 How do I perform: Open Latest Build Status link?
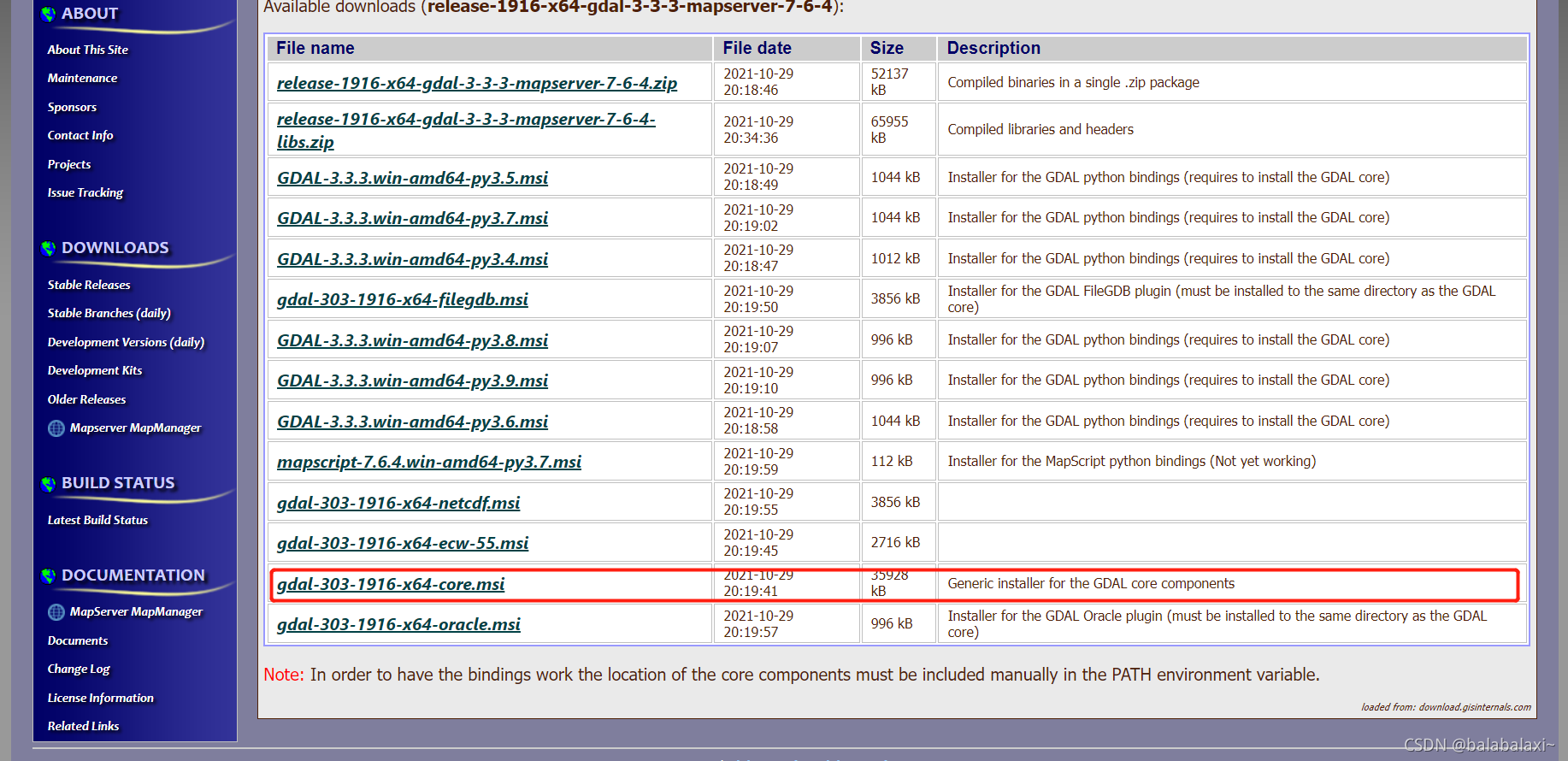(98, 520)
